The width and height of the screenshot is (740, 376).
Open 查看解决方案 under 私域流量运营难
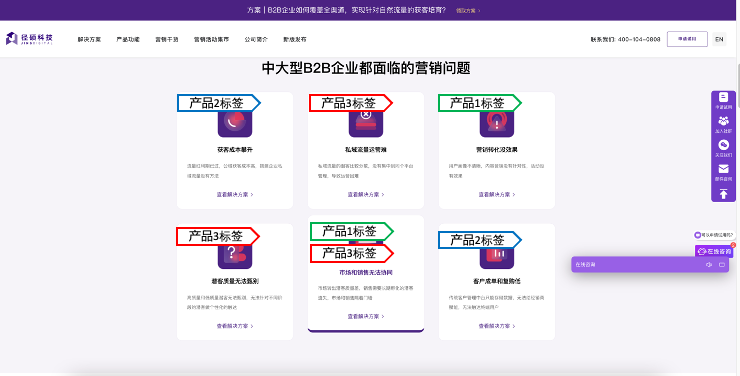coord(366,194)
